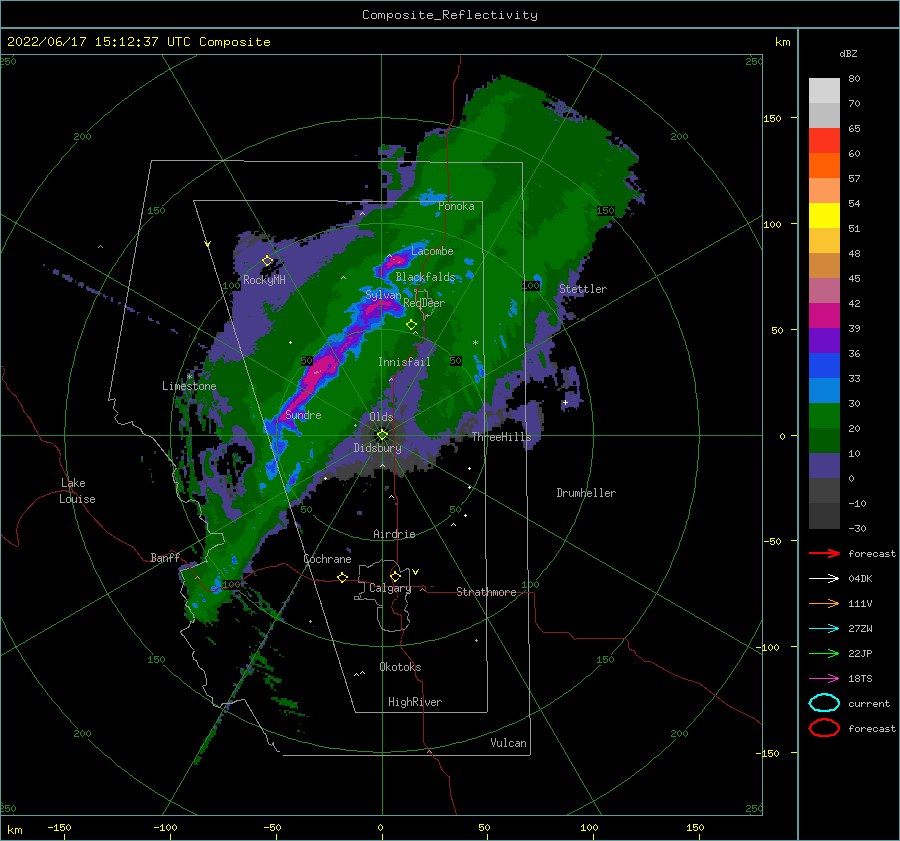
Task: Click the 'Ponoka' city label
Action: [x=456, y=206]
